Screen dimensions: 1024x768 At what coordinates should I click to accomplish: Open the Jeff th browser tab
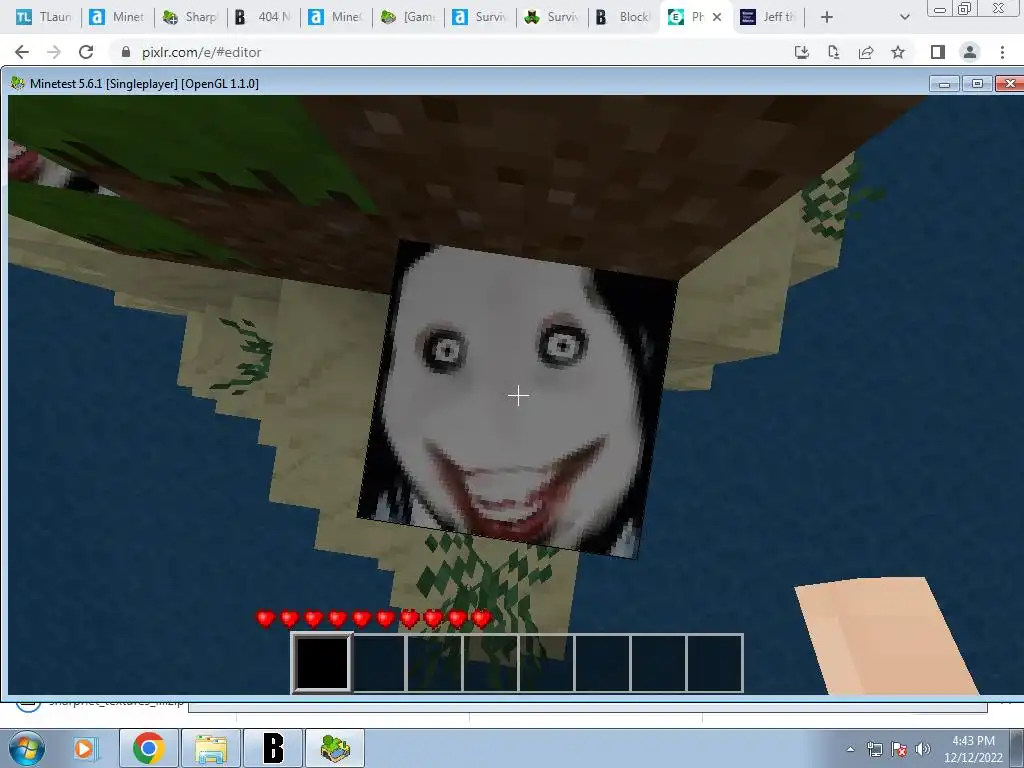point(769,17)
